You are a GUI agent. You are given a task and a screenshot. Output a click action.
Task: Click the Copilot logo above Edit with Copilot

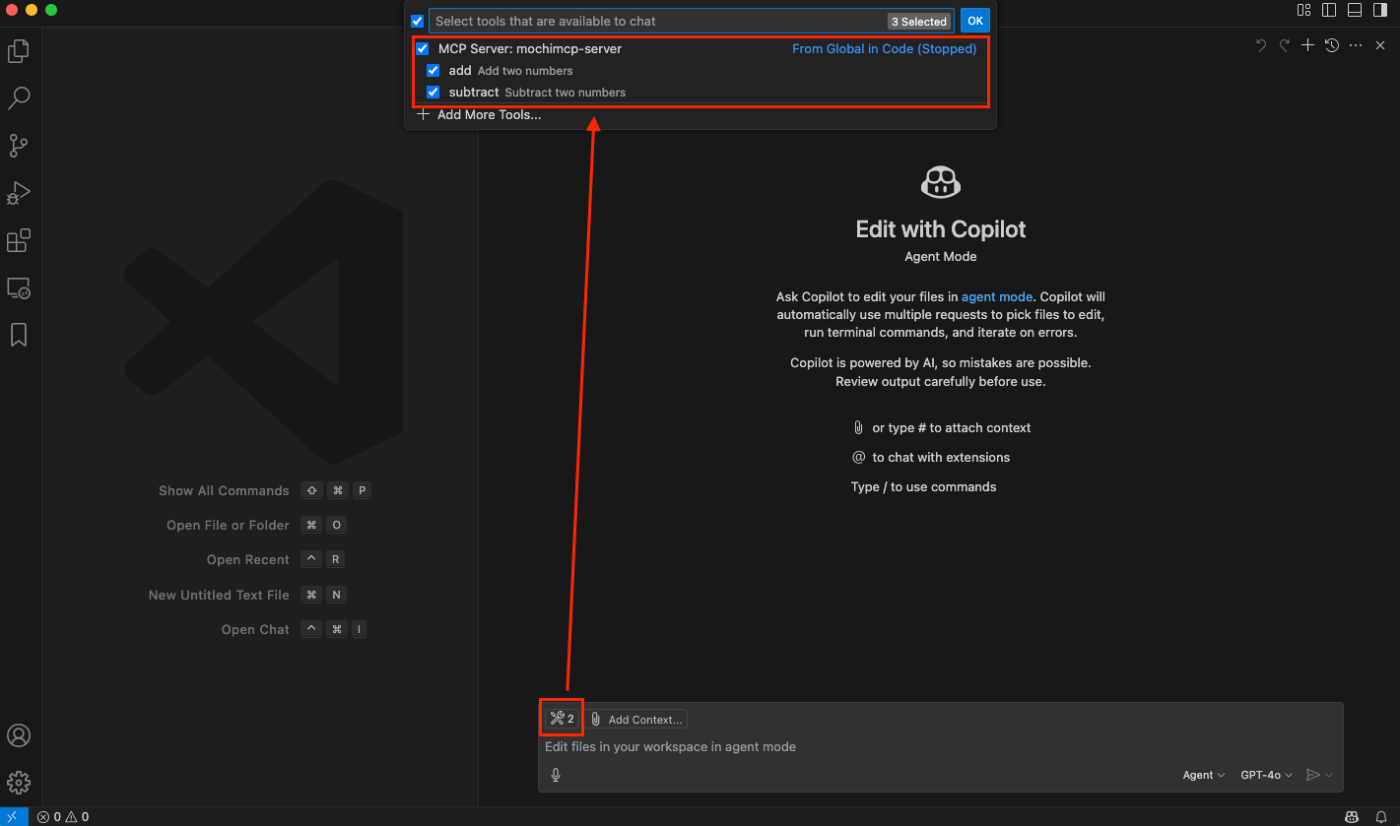point(940,182)
